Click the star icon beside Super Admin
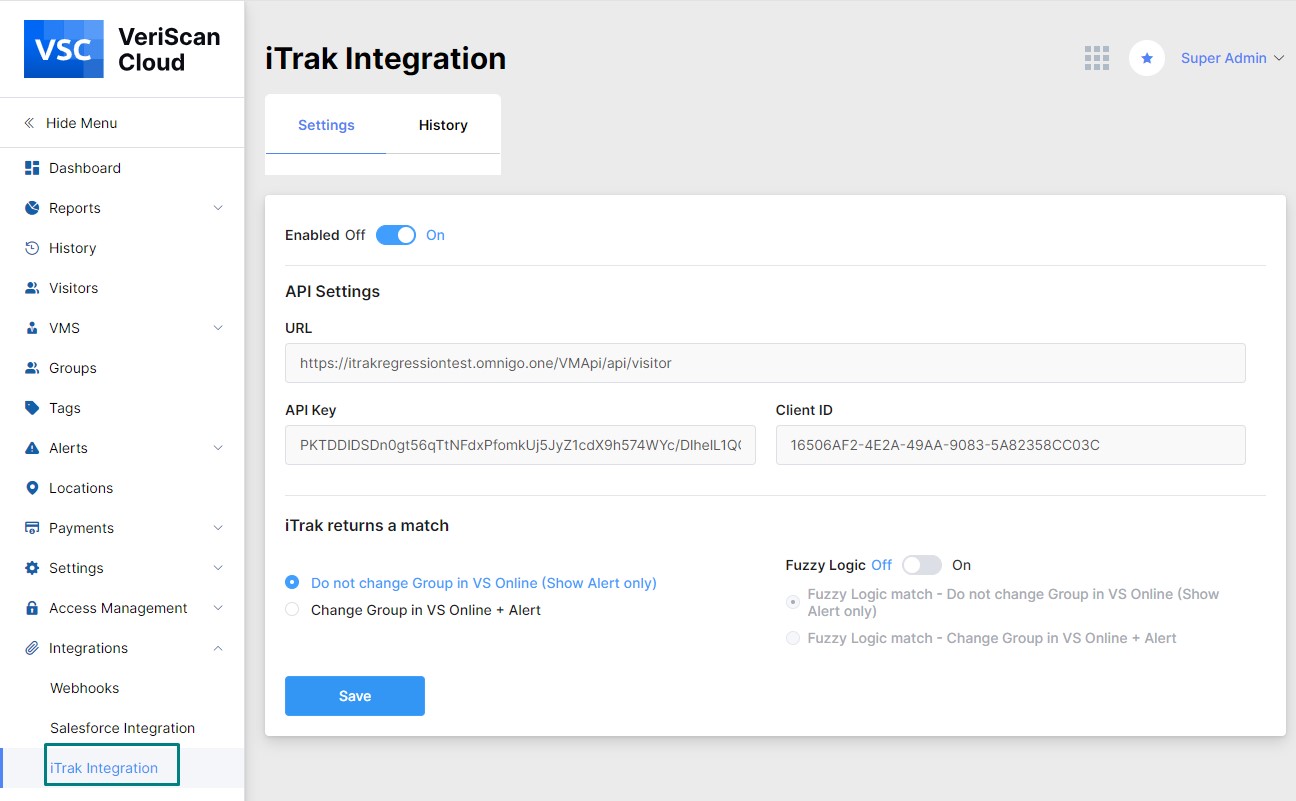The width and height of the screenshot is (1296, 801). pyautogui.click(x=1147, y=58)
